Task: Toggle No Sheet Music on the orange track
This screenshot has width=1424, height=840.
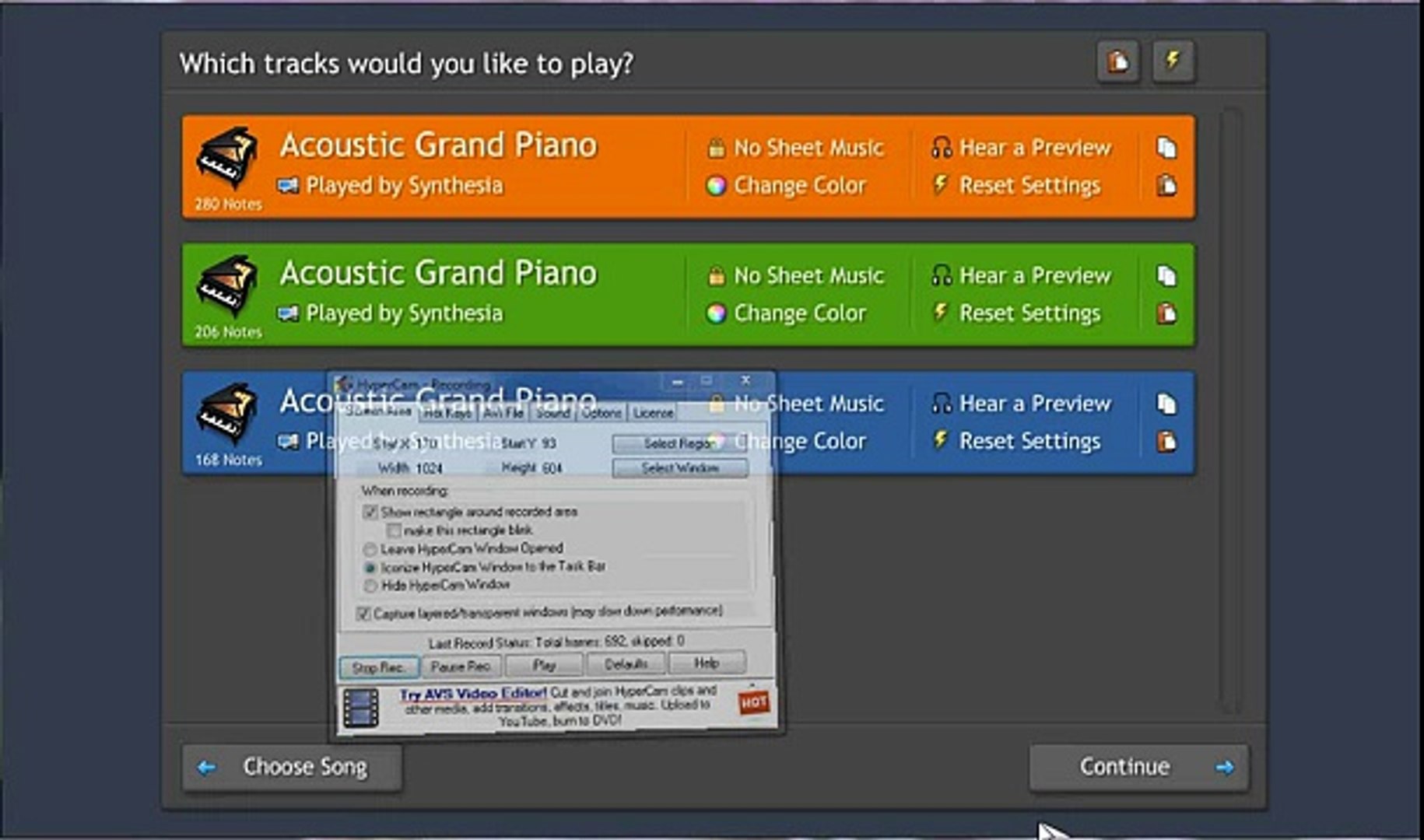Action: pos(794,148)
